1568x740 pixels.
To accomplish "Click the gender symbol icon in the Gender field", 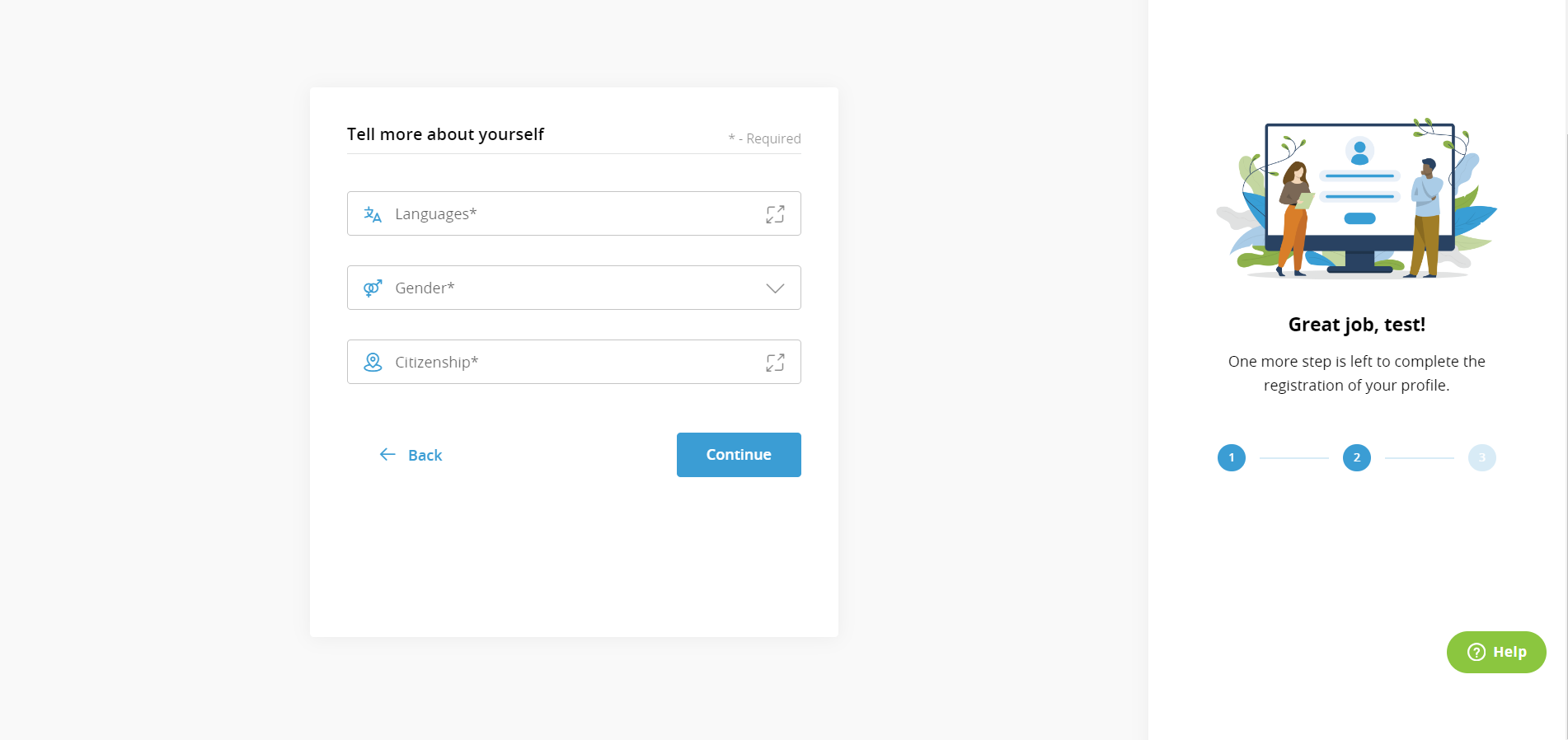I will point(372,288).
